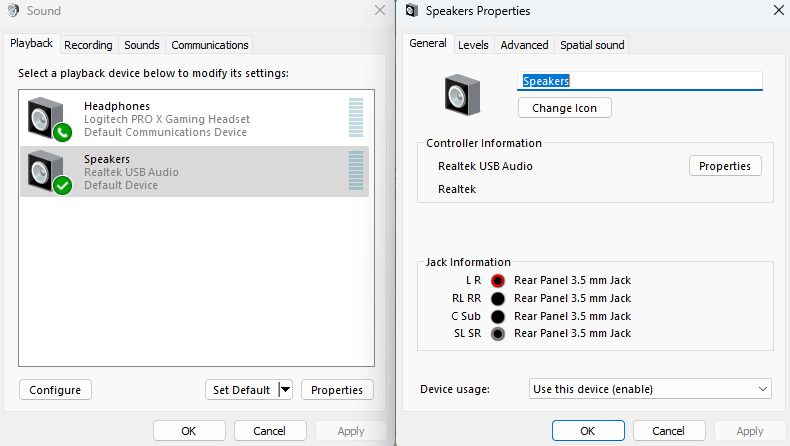Click the Configure button
This screenshot has width=790, height=446.
click(x=55, y=390)
